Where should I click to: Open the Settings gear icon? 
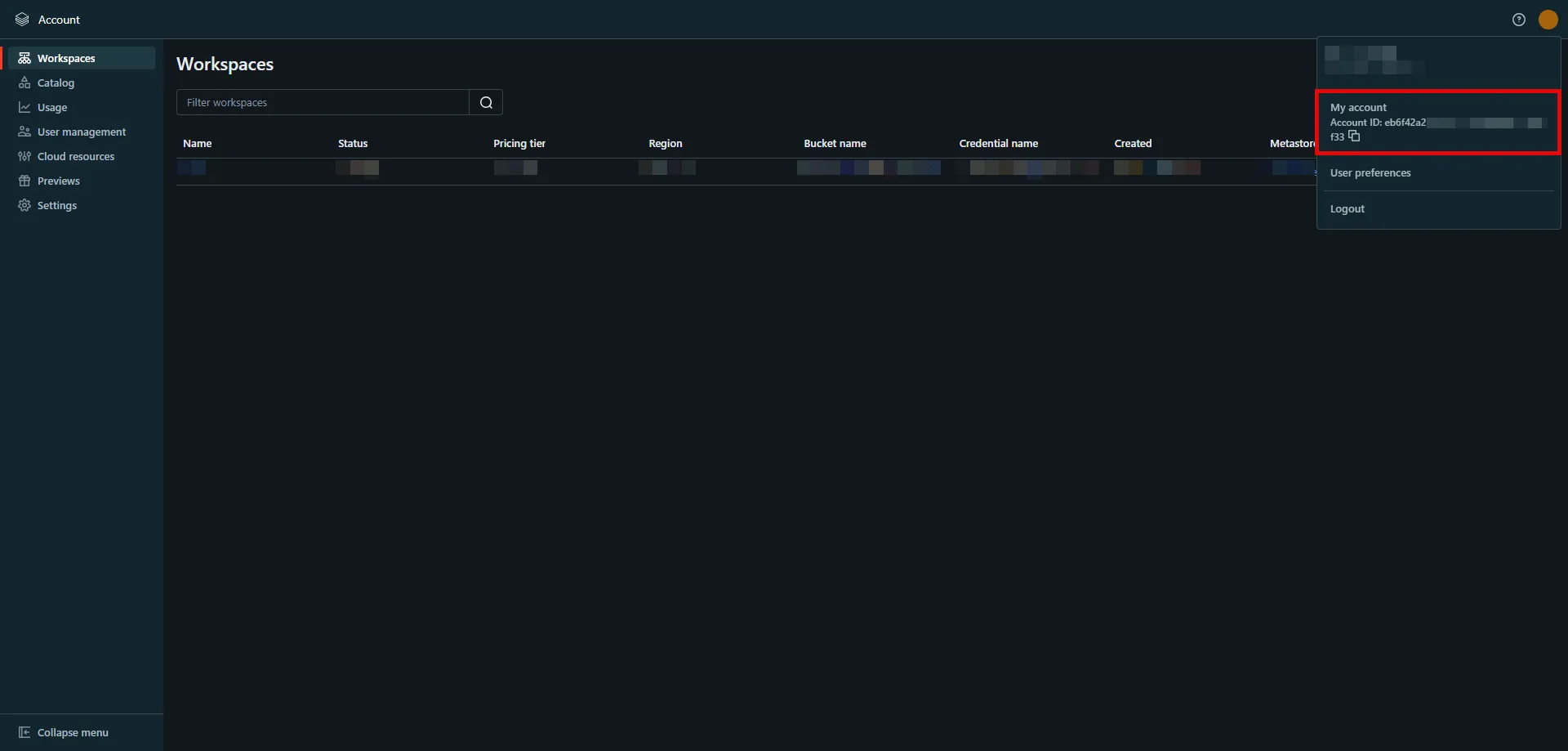24,205
